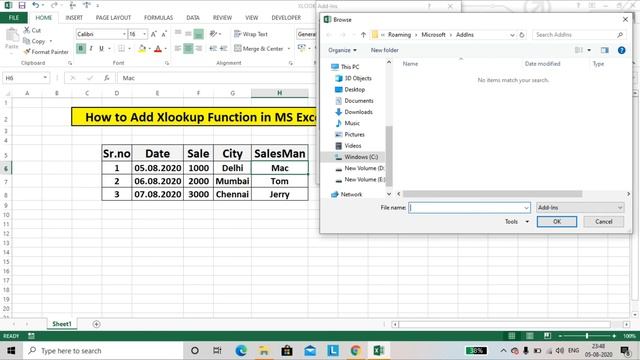Activate the Format Painter brush

[46, 52]
